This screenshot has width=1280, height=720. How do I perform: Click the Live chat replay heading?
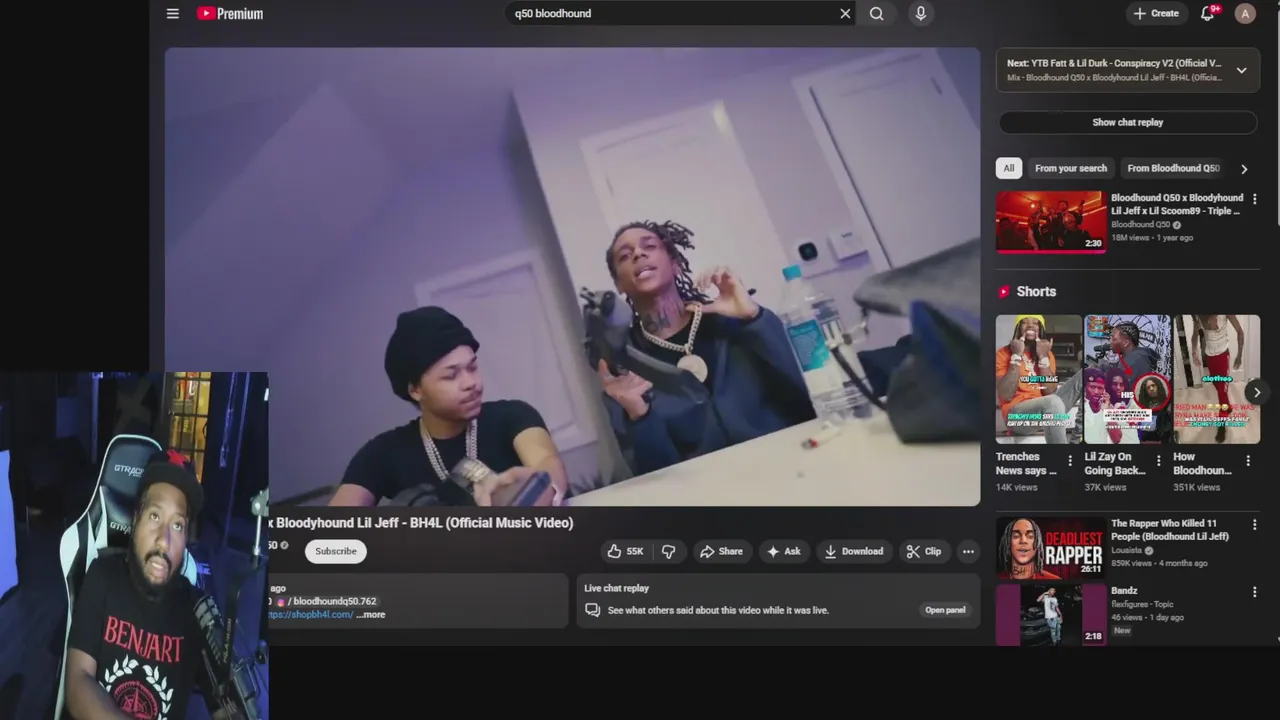click(x=616, y=588)
